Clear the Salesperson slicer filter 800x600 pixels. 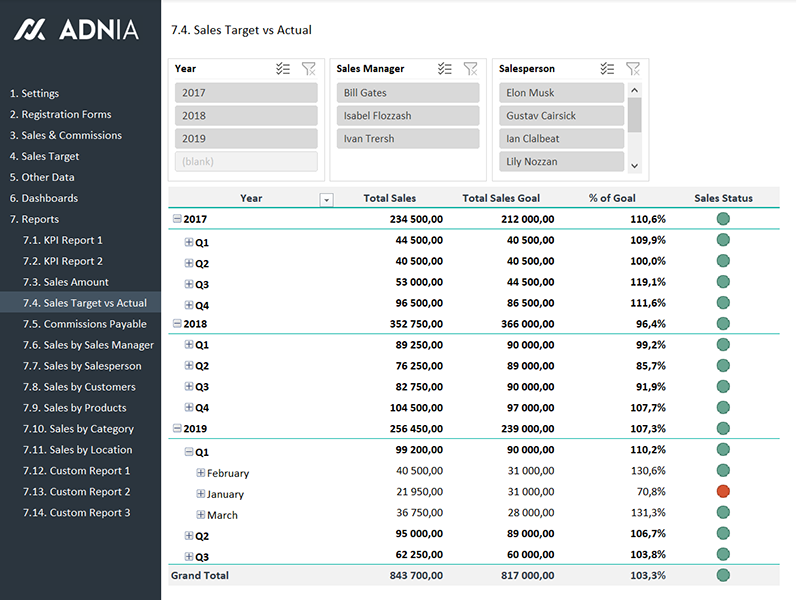pyautogui.click(x=632, y=69)
